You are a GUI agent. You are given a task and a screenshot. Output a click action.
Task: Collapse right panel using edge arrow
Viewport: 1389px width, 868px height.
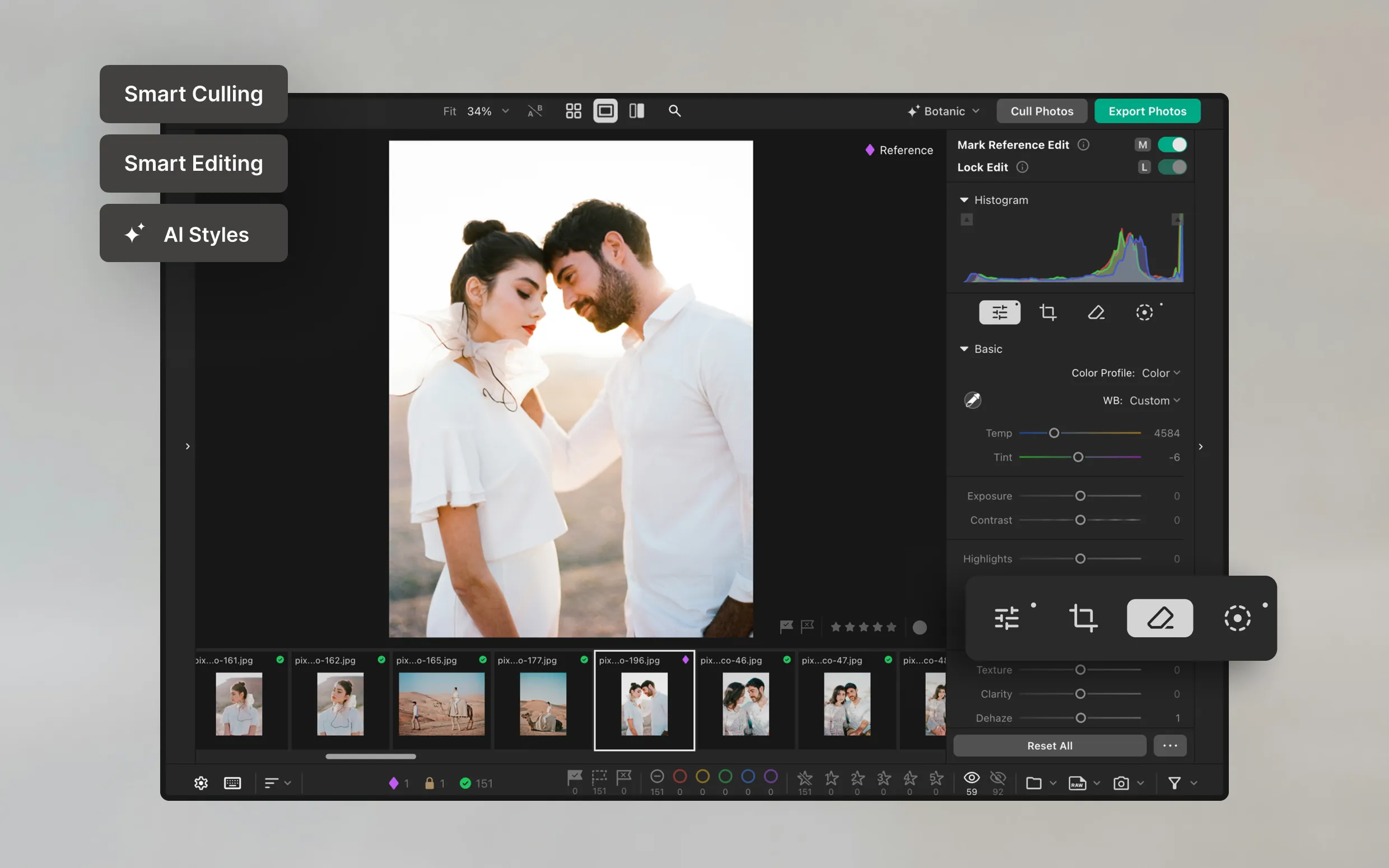pyautogui.click(x=1201, y=446)
